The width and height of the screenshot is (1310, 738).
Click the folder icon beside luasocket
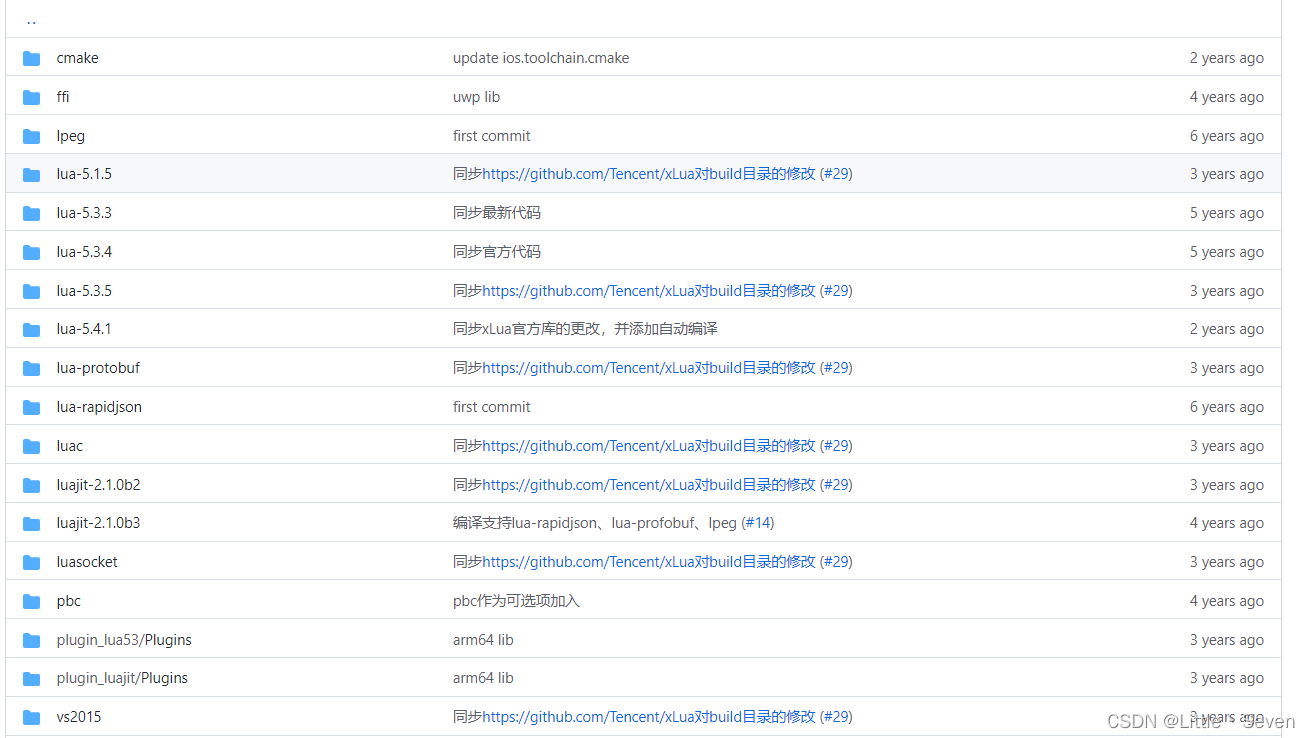pyautogui.click(x=31, y=561)
